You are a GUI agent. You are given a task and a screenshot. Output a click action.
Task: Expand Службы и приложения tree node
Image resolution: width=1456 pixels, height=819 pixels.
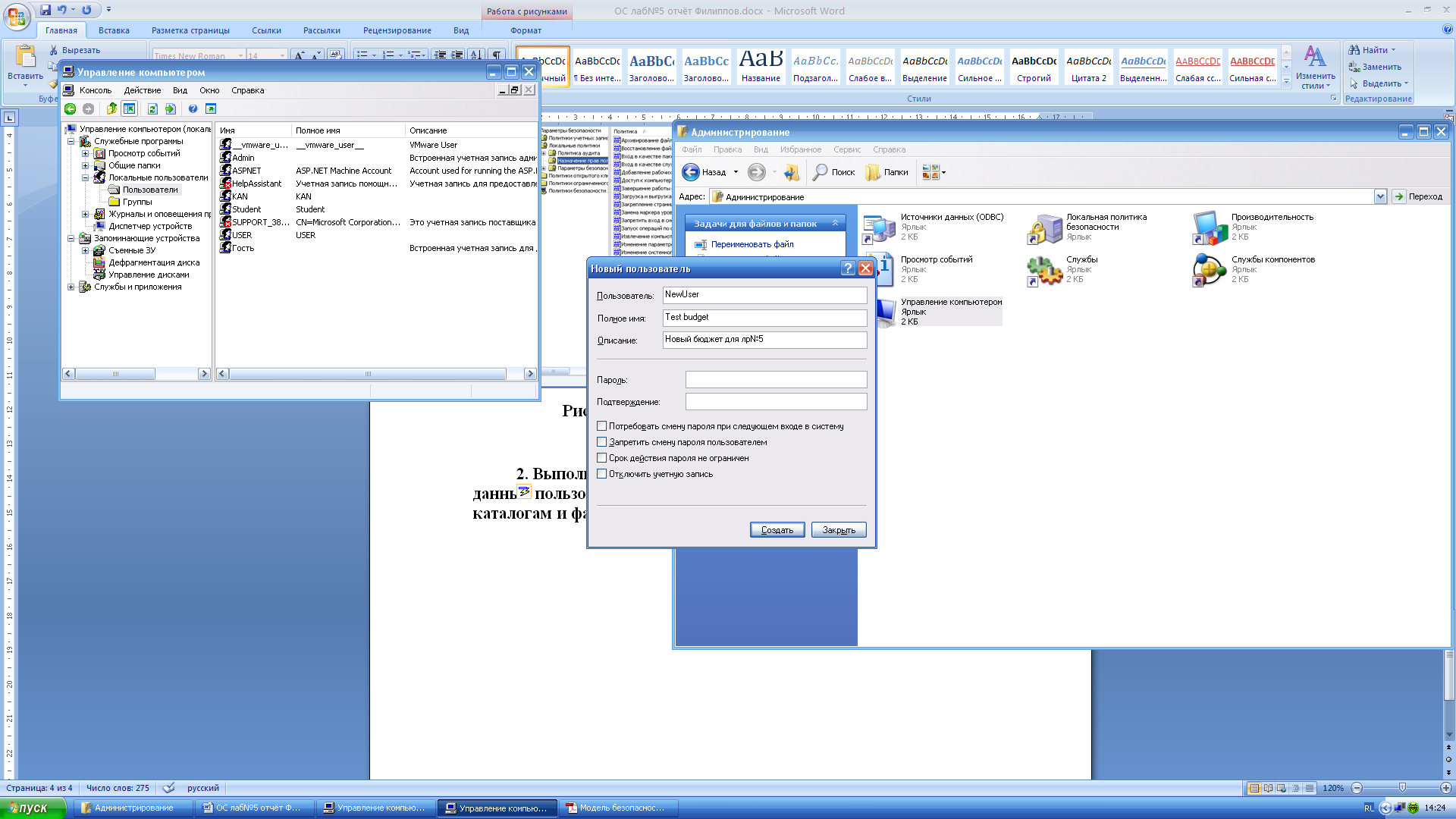pos(71,287)
